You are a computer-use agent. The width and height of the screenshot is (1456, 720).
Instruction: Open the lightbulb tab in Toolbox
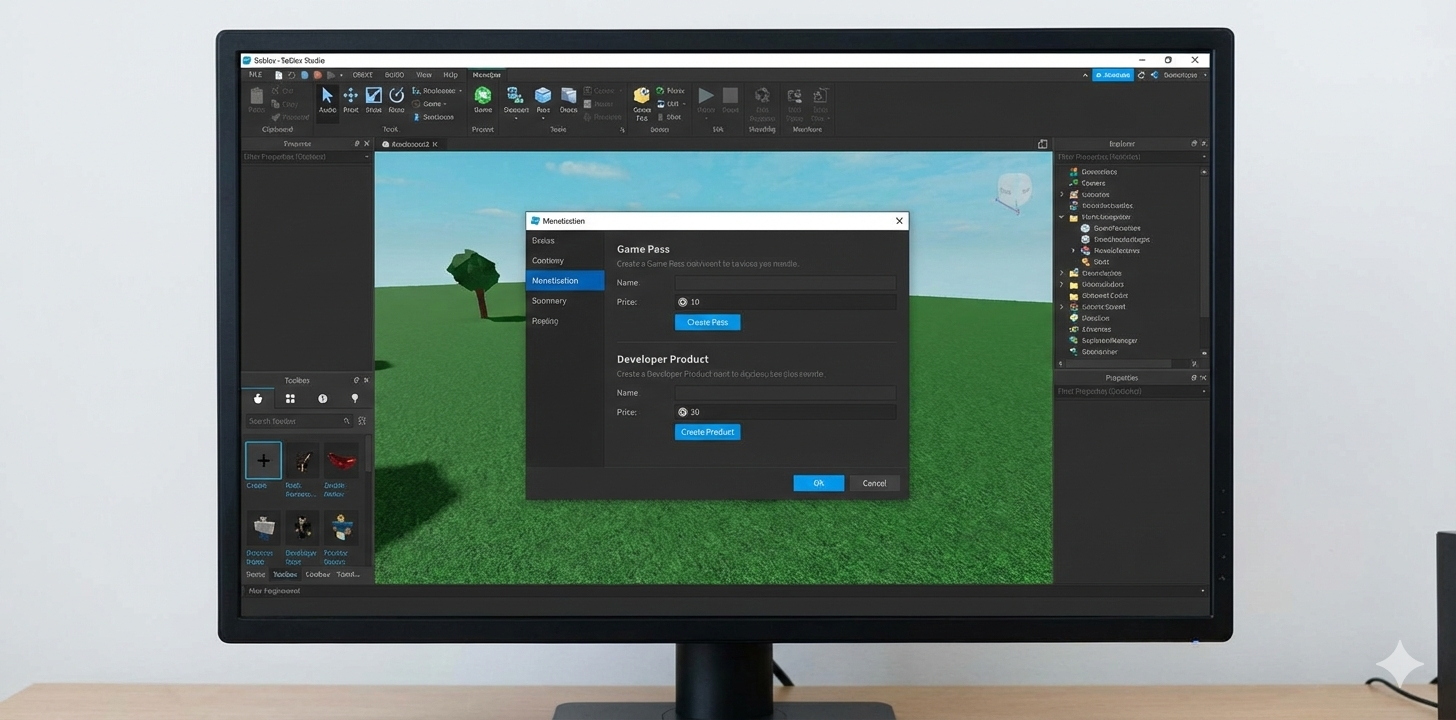(x=354, y=399)
